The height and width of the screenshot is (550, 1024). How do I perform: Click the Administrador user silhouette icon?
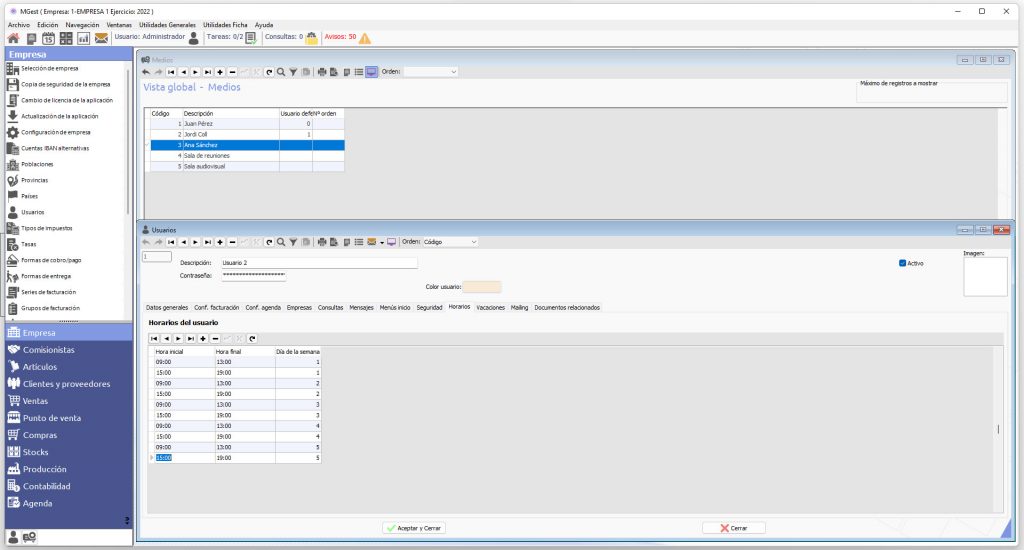tap(193, 39)
